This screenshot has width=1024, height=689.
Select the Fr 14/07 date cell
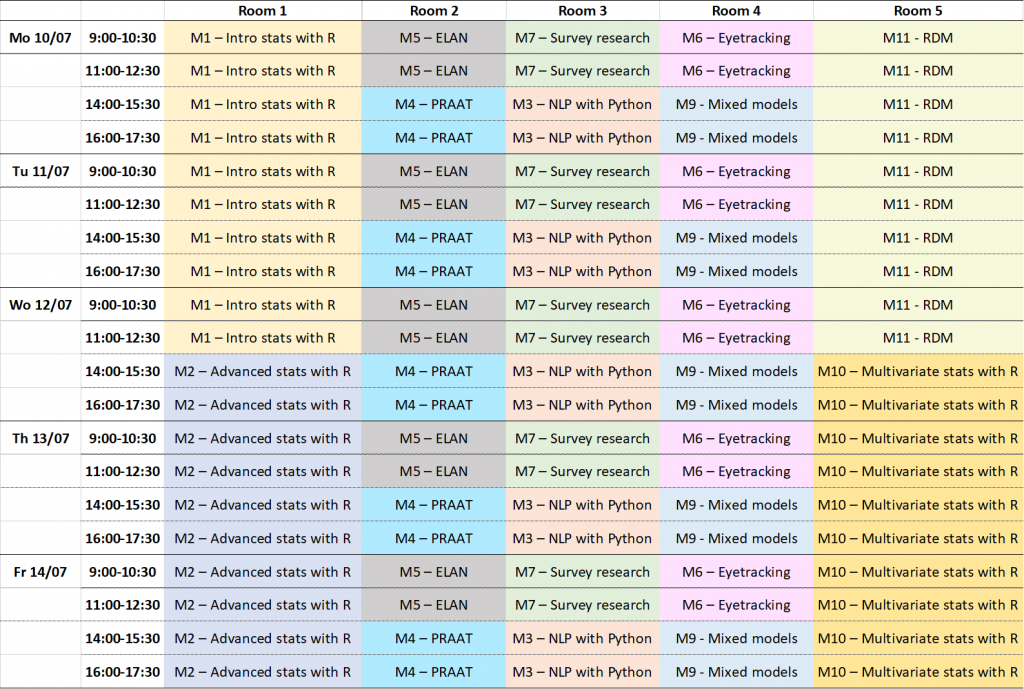coord(40,572)
